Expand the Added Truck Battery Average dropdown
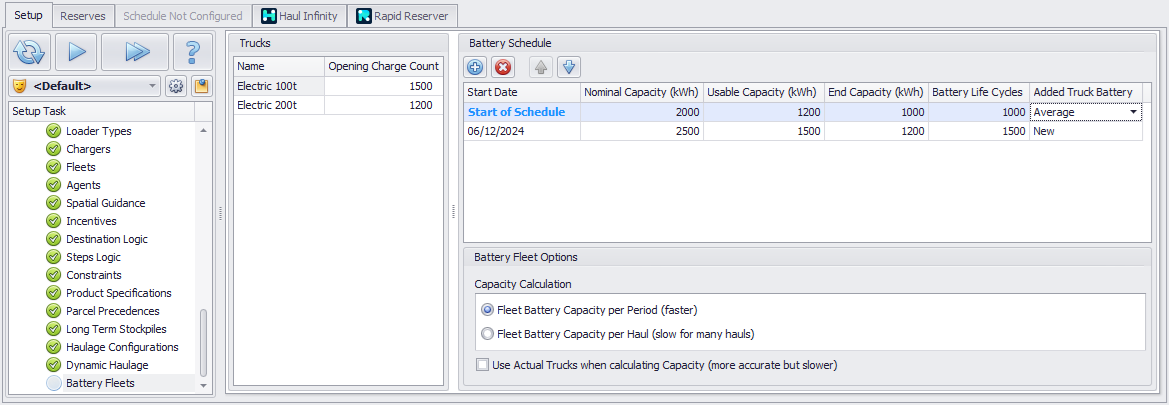1169x405 pixels. (x=1134, y=112)
